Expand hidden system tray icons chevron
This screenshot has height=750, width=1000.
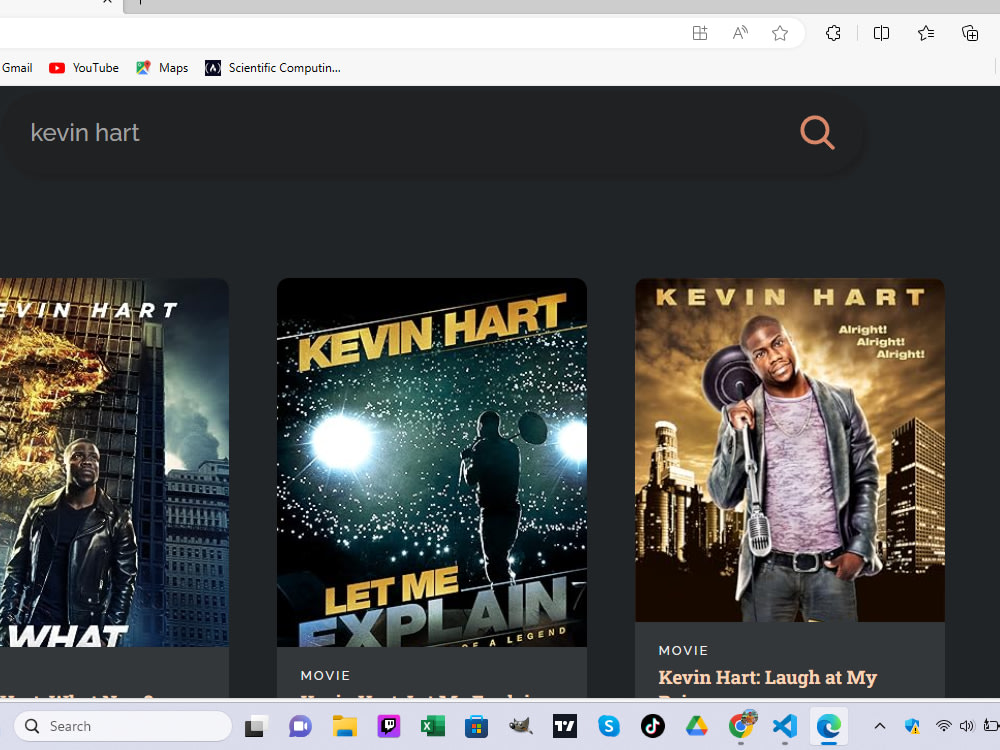(879, 726)
